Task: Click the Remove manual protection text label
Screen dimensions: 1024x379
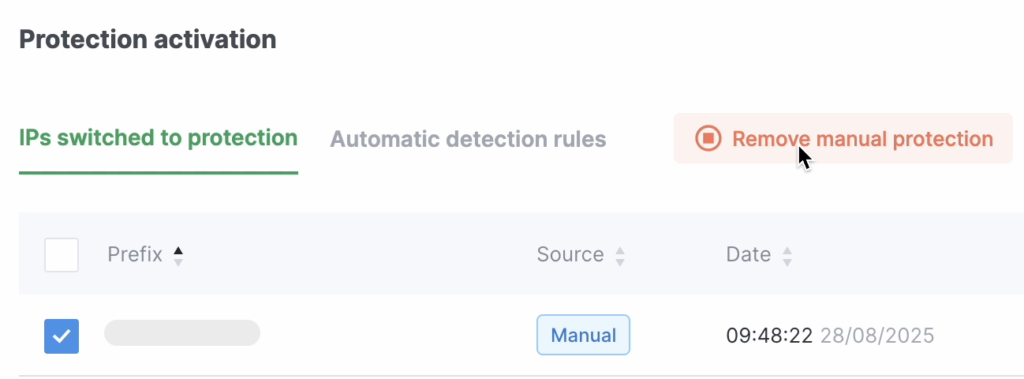Action: [862, 139]
